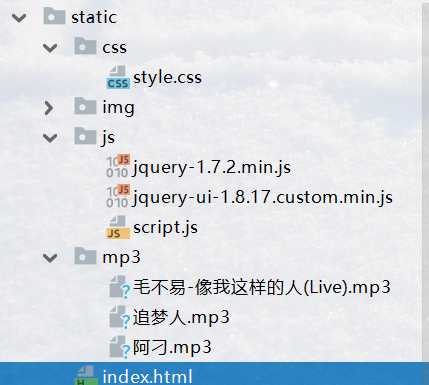
Task: Collapse the js folder chevron
Action: point(50,137)
